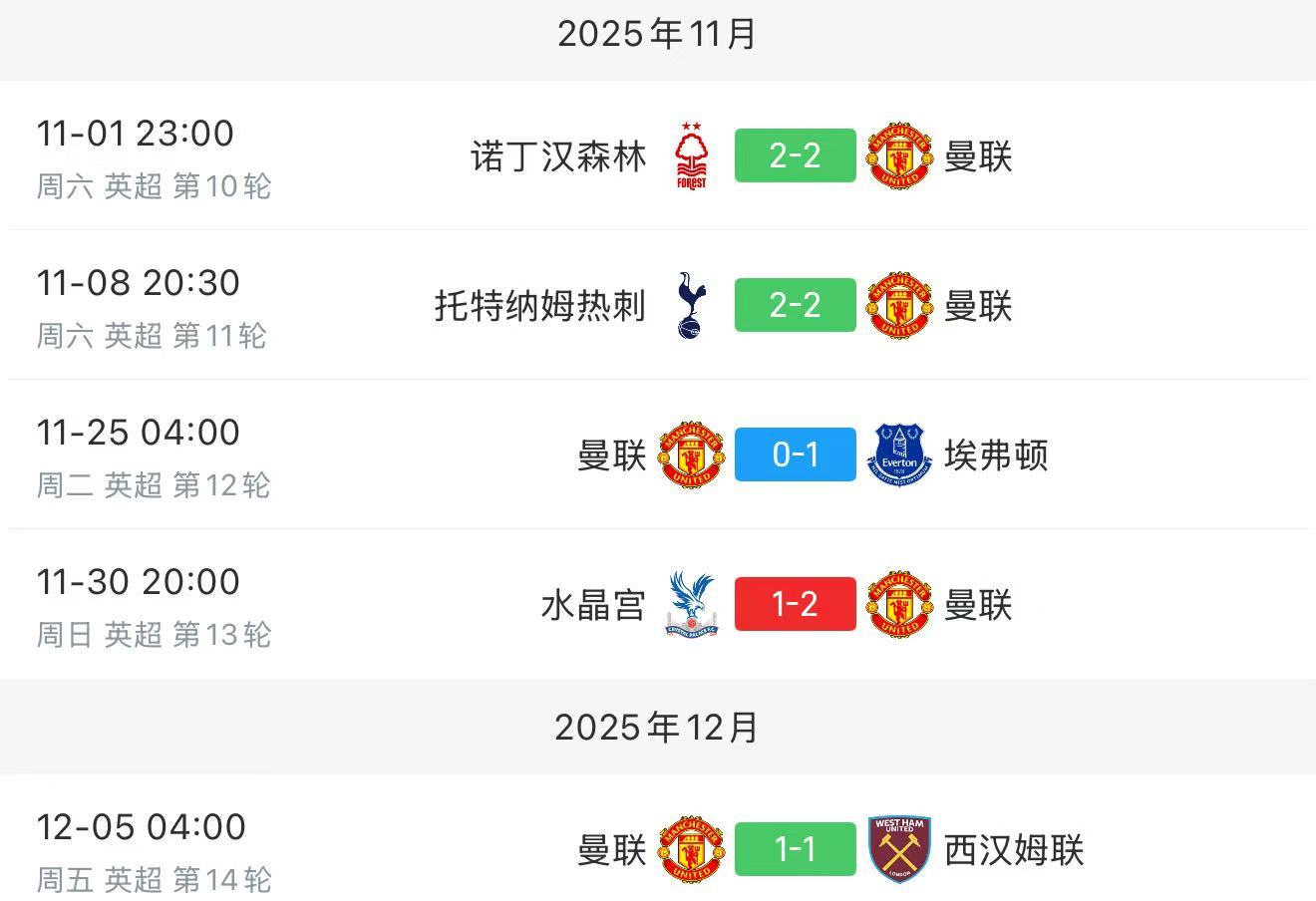Click the Tottenham Hotspur logo
Image resolution: width=1316 pixels, height=901 pixels.
coord(691,306)
